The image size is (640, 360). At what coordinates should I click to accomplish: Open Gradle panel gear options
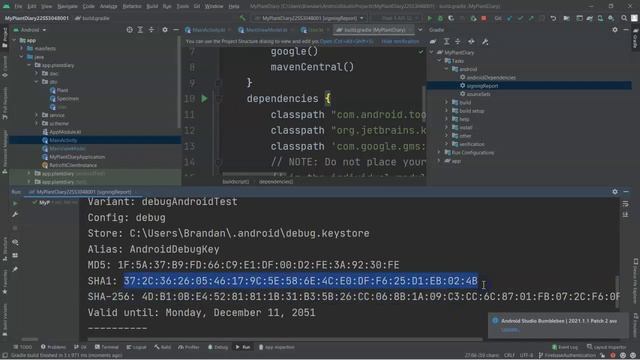point(615,30)
